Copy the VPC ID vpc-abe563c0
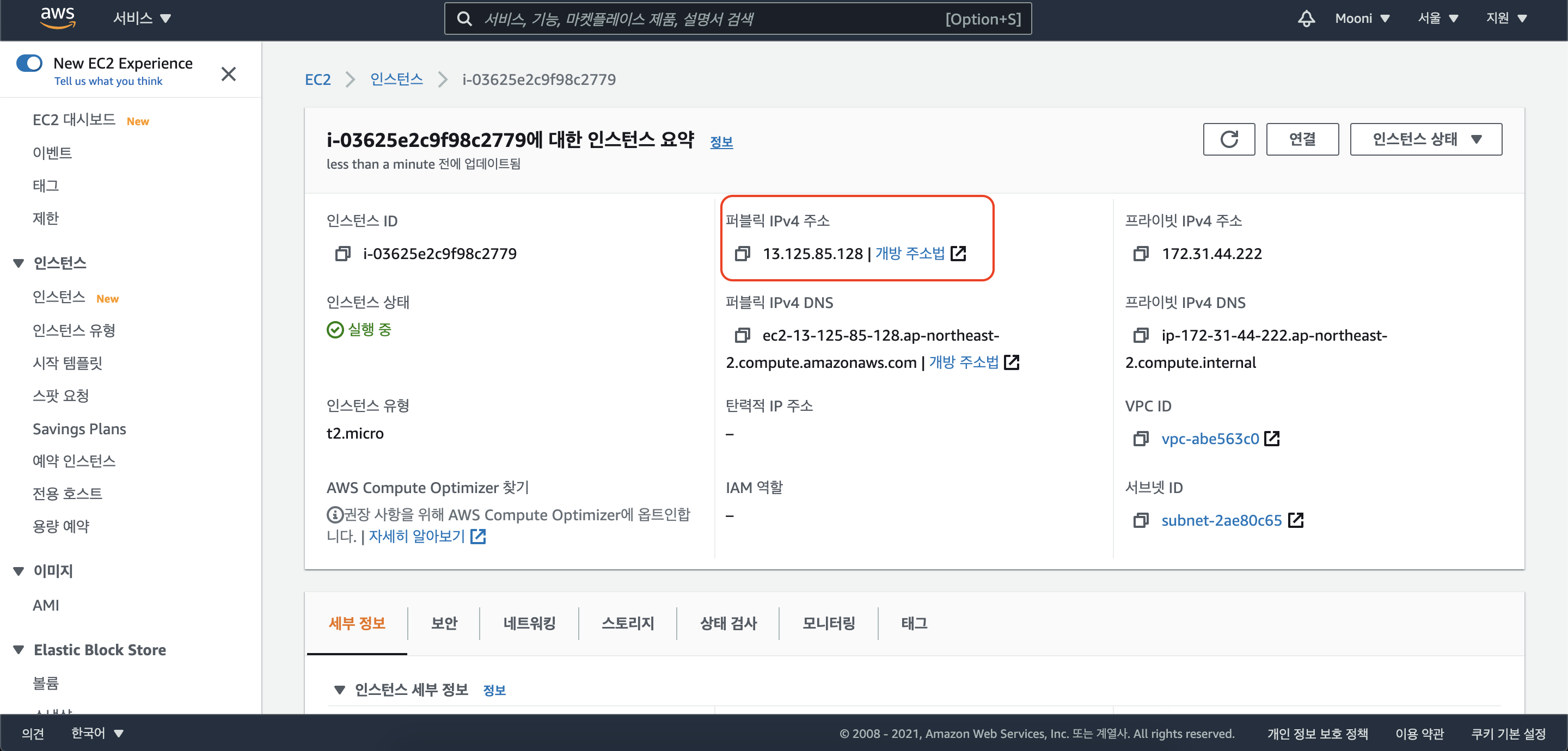The image size is (1568, 751). [1141, 439]
